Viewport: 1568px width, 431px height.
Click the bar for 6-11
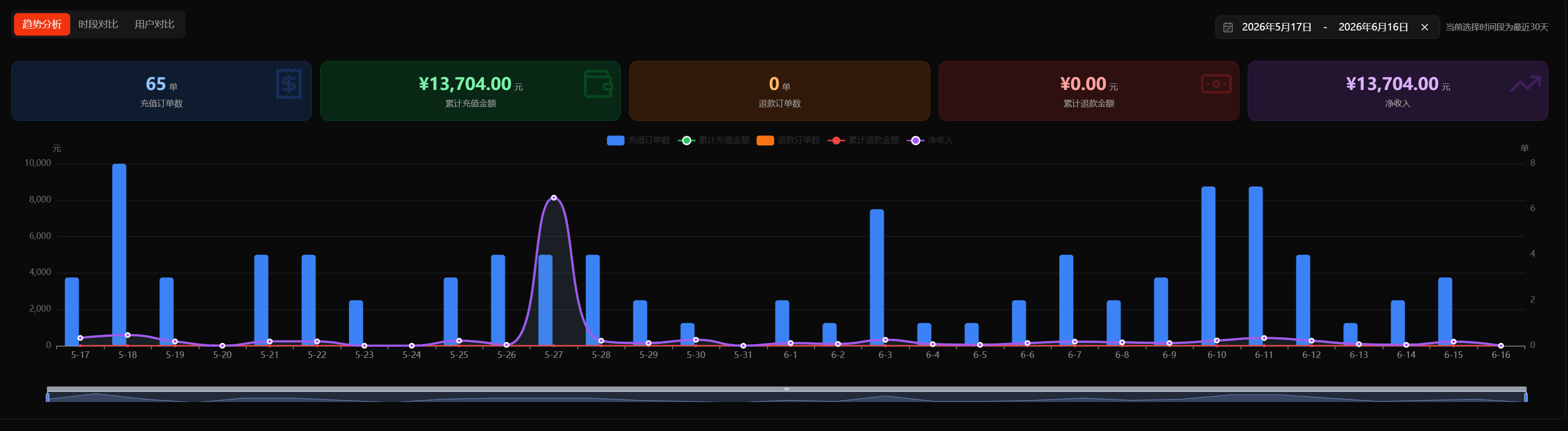(x=1256, y=266)
